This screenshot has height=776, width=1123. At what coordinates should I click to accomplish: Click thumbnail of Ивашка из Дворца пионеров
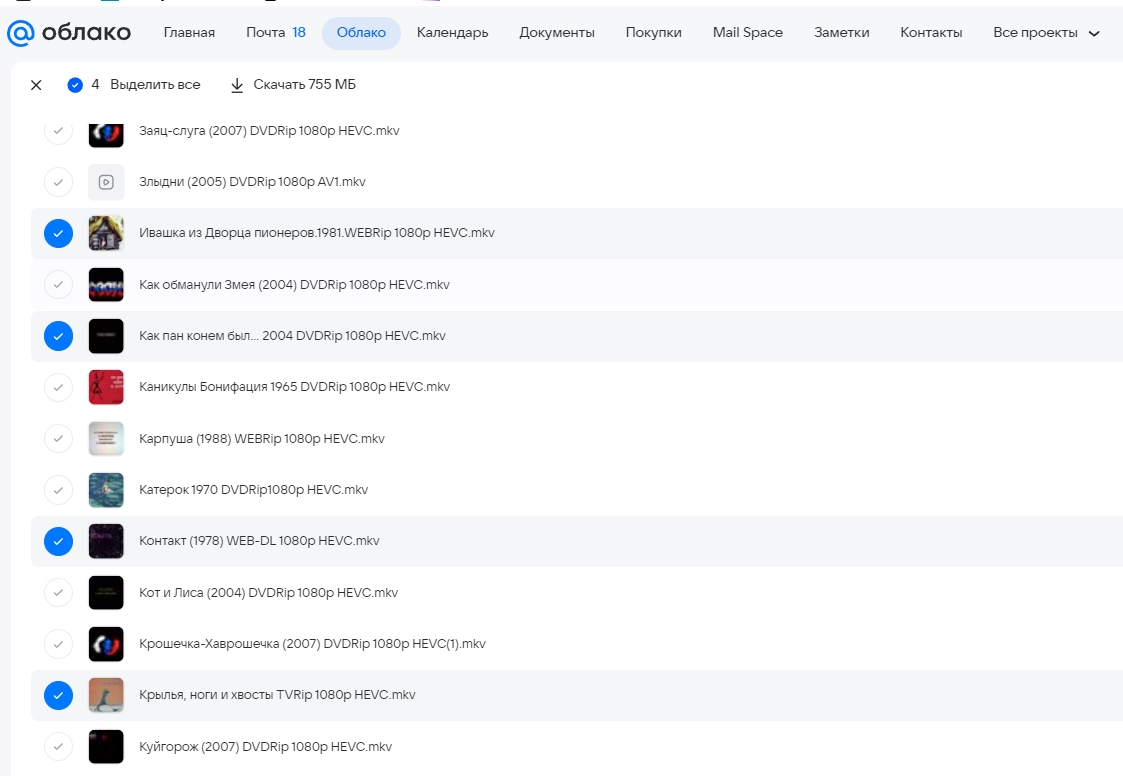click(x=106, y=234)
